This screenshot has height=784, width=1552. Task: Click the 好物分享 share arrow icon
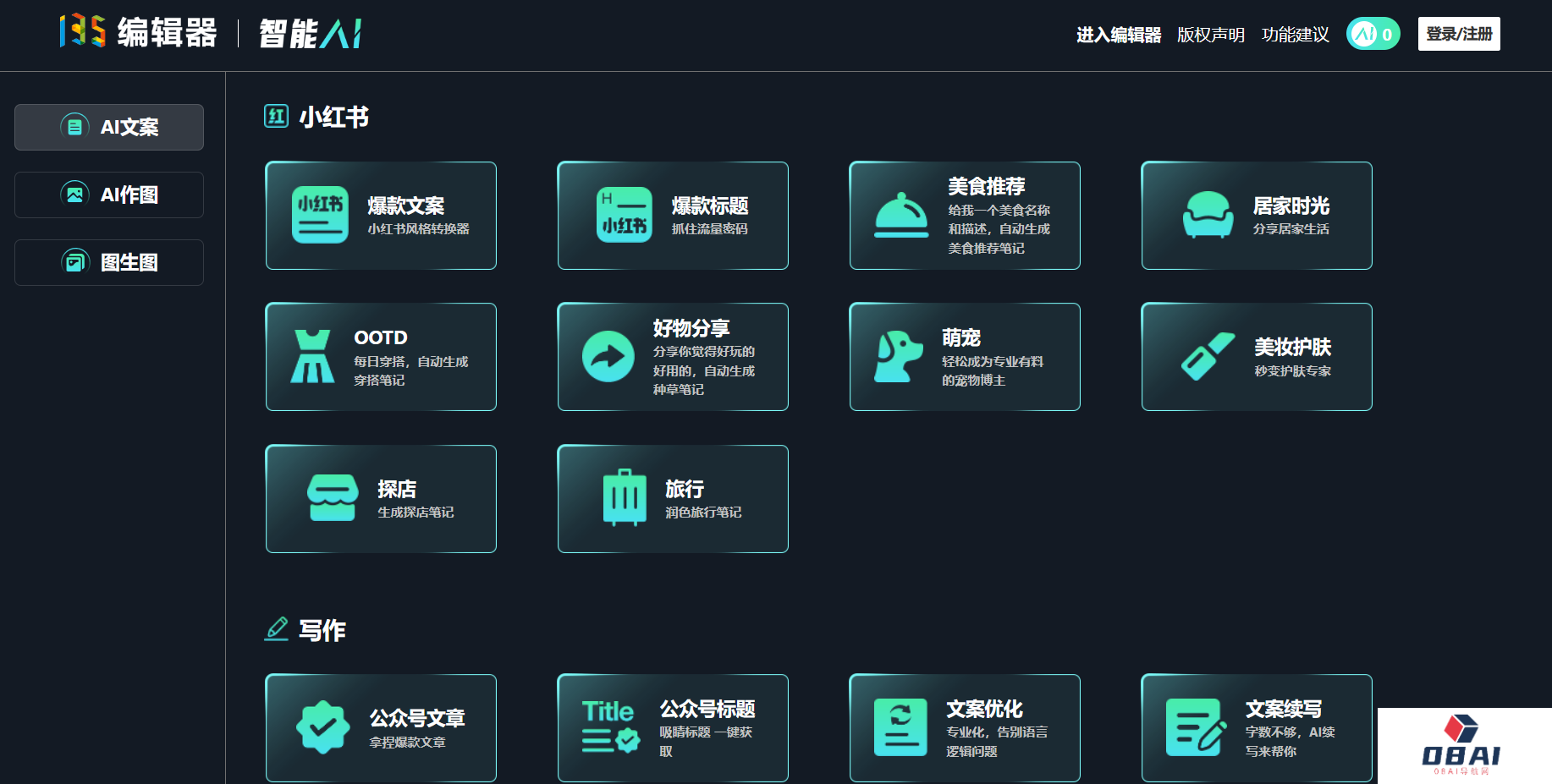point(608,356)
